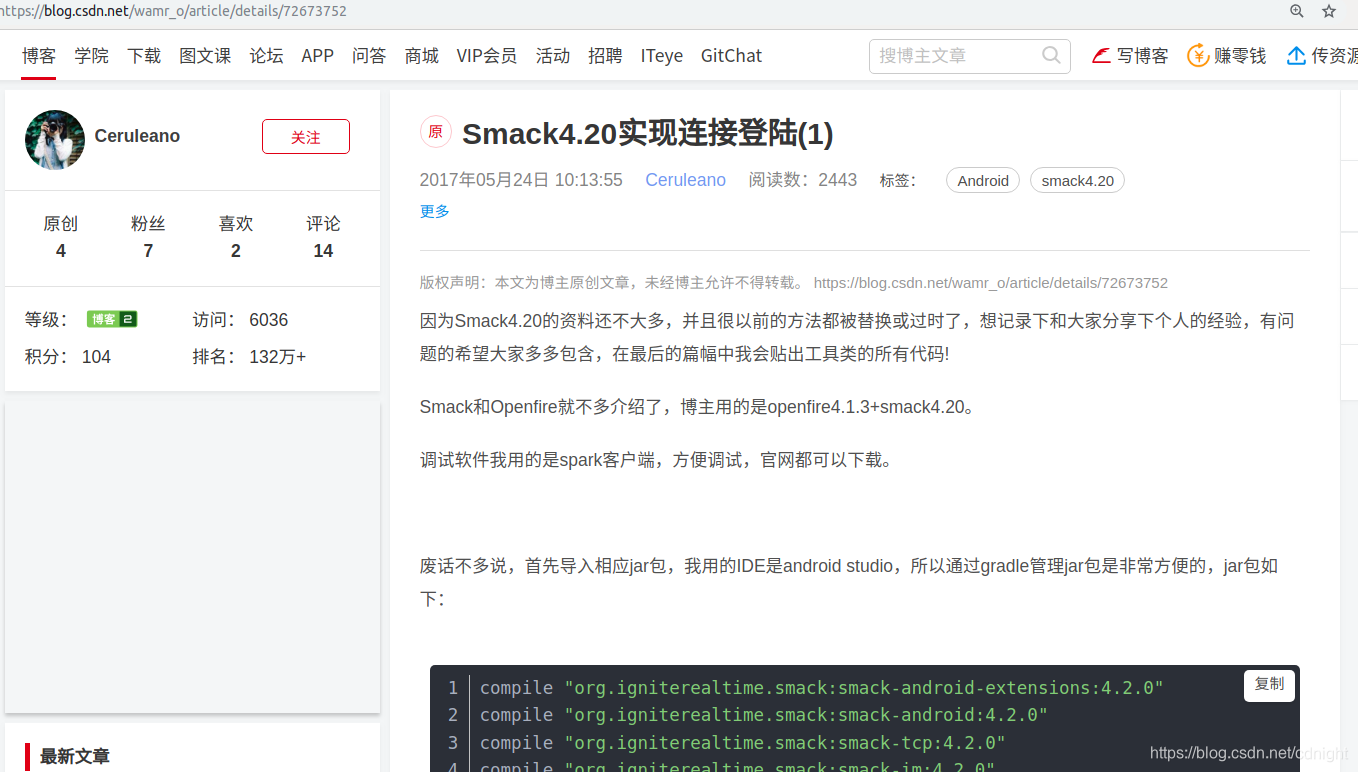
Task: Open the 博客 nav tab
Action: click(x=39, y=56)
